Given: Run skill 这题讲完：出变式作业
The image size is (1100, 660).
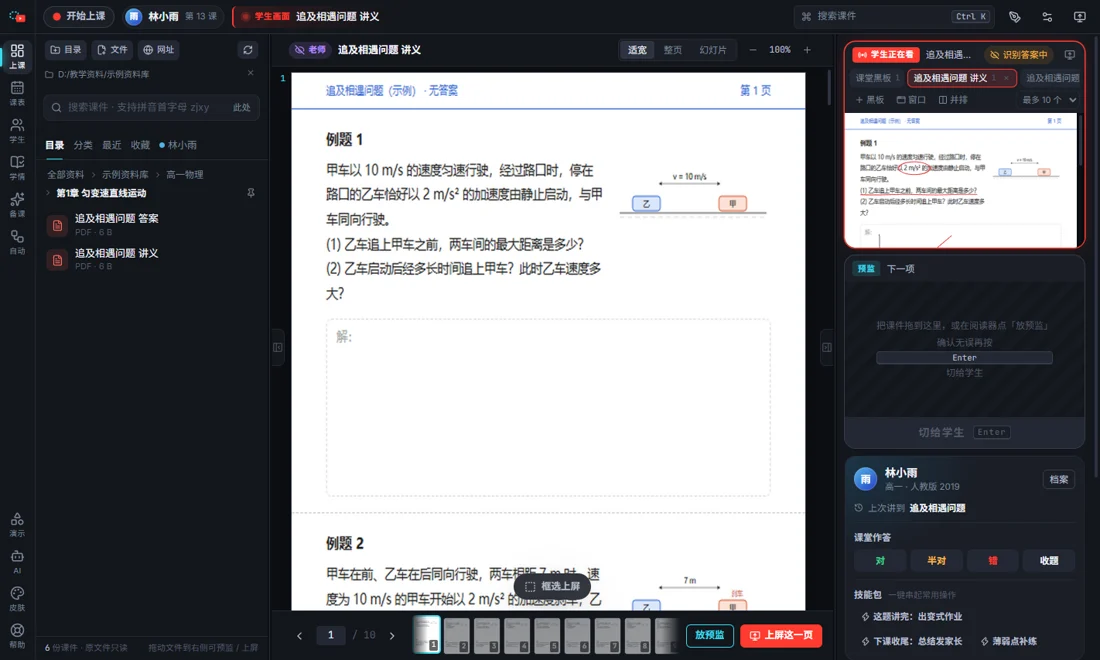Looking at the screenshot, I should 912,617.
